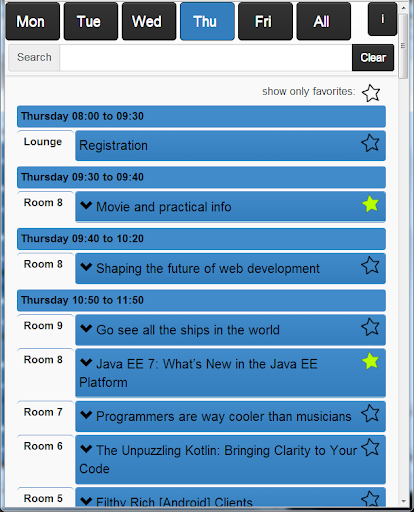
Task: Expand Java EE 7 session details chevron
Action: pyautogui.click(x=86, y=362)
